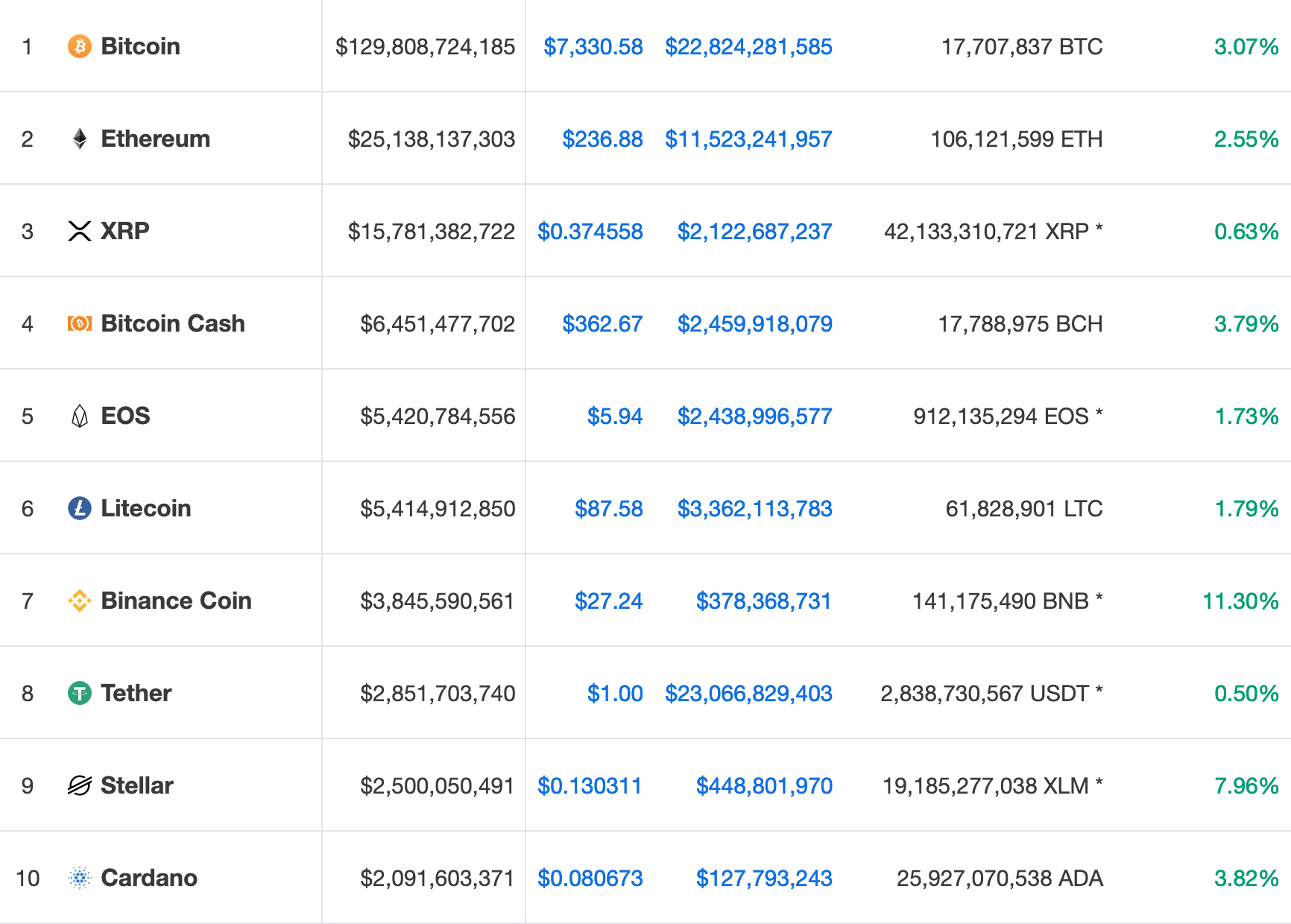
Task: Click Bitcoin Cash price $362.67
Action: click(603, 324)
